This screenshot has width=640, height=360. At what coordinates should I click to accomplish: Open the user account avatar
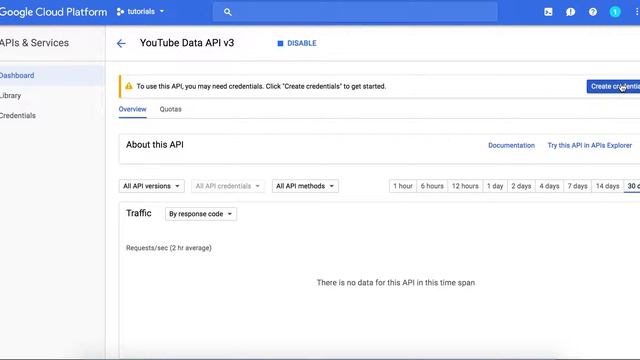pyautogui.click(x=615, y=12)
